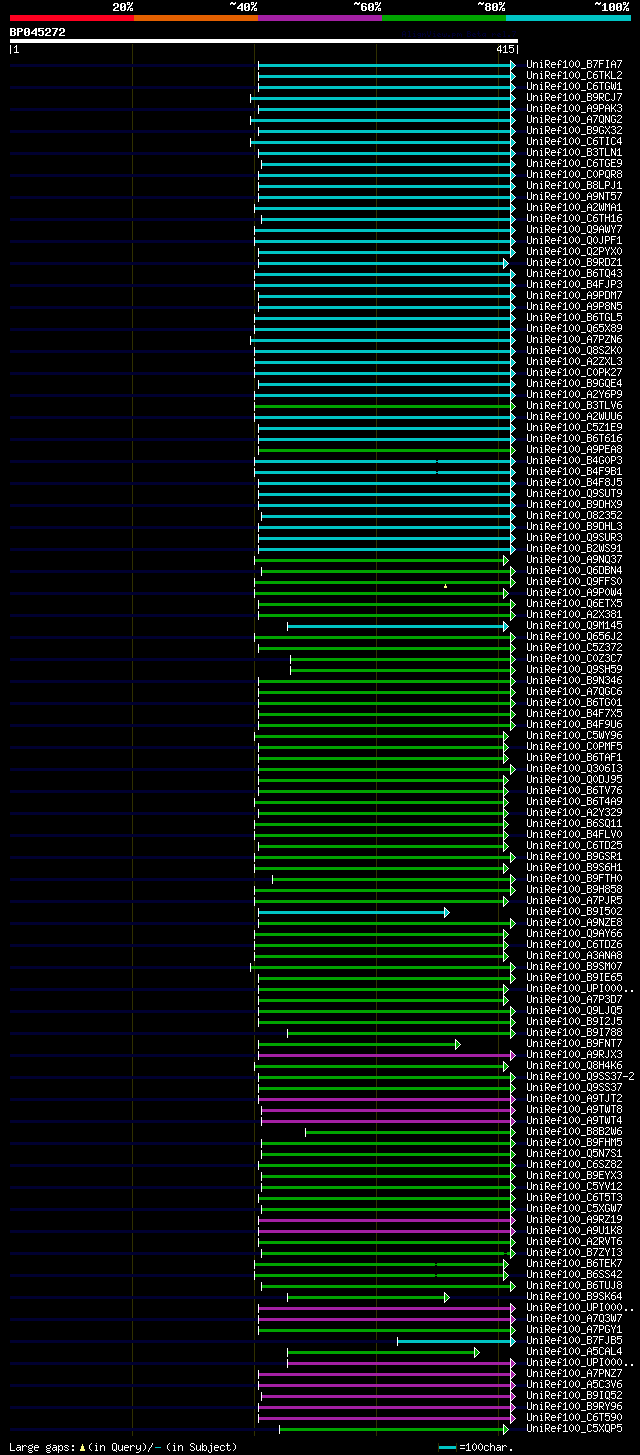Select hit label UniRef100_A7QNG2
This screenshot has height=1455, width=640.
[x=573, y=119]
